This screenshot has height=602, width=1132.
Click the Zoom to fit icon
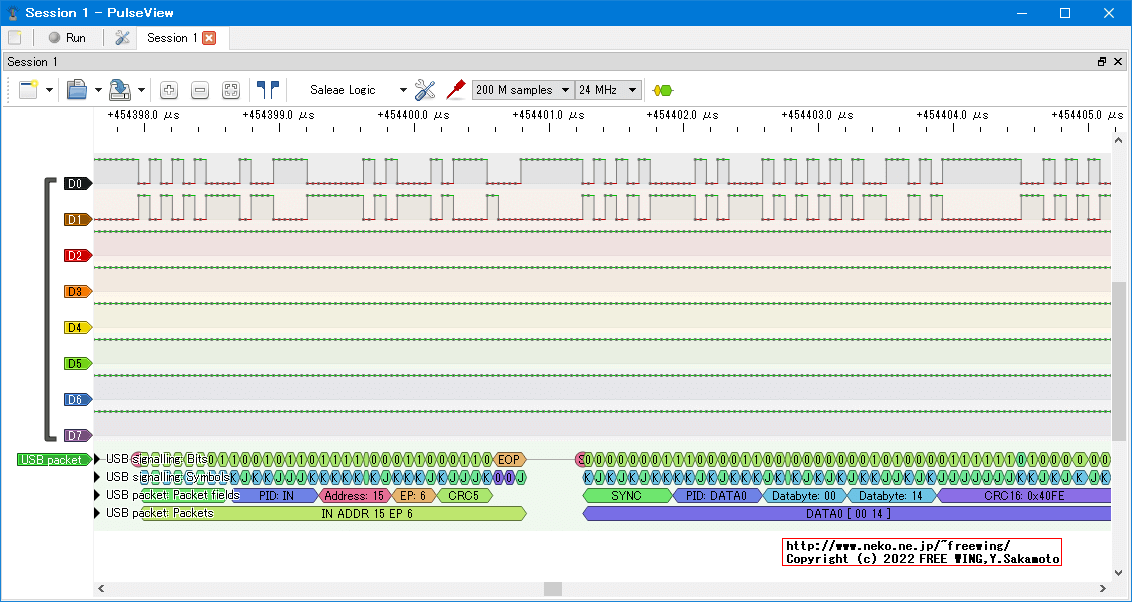pos(230,90)
